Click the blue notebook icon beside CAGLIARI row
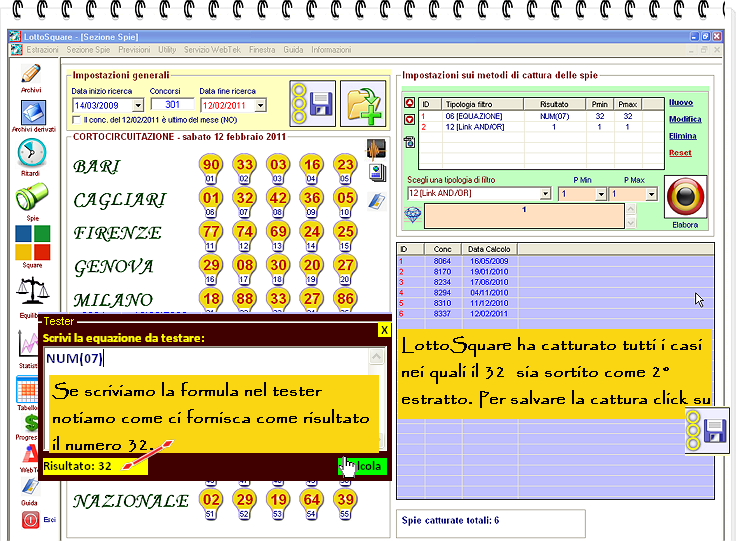This screenshot has height=541, width=736. pyautogui.click(x=376, y=201)
